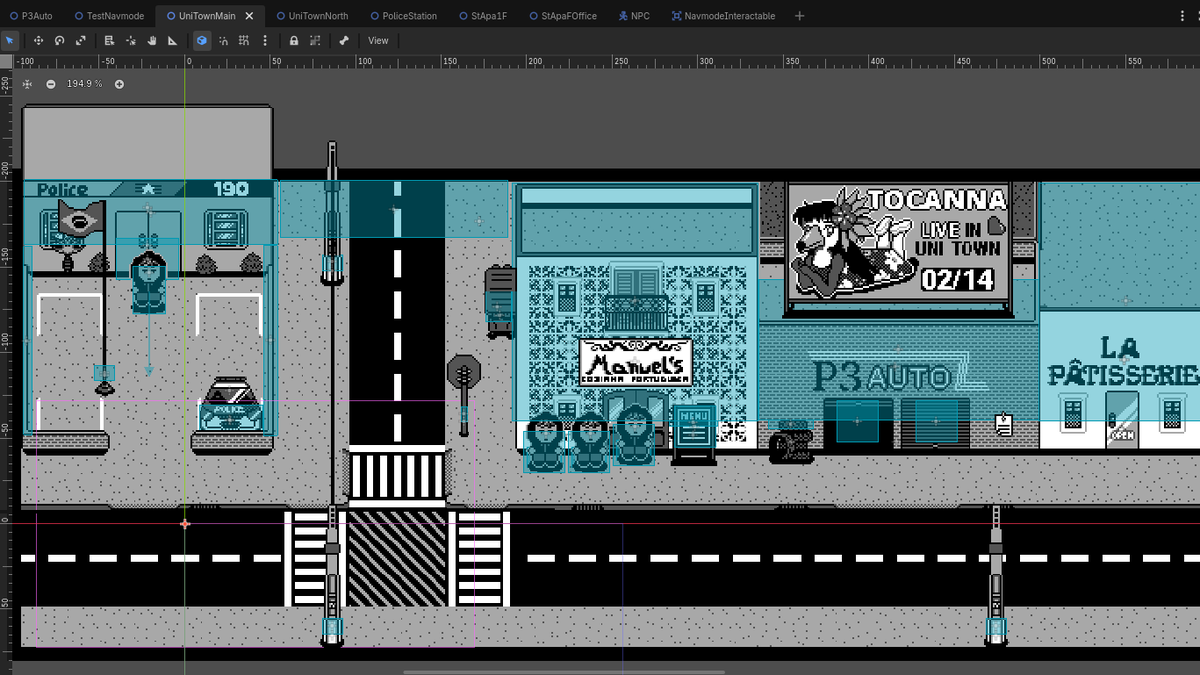Open the skeleton bone options

click(344, 40)
